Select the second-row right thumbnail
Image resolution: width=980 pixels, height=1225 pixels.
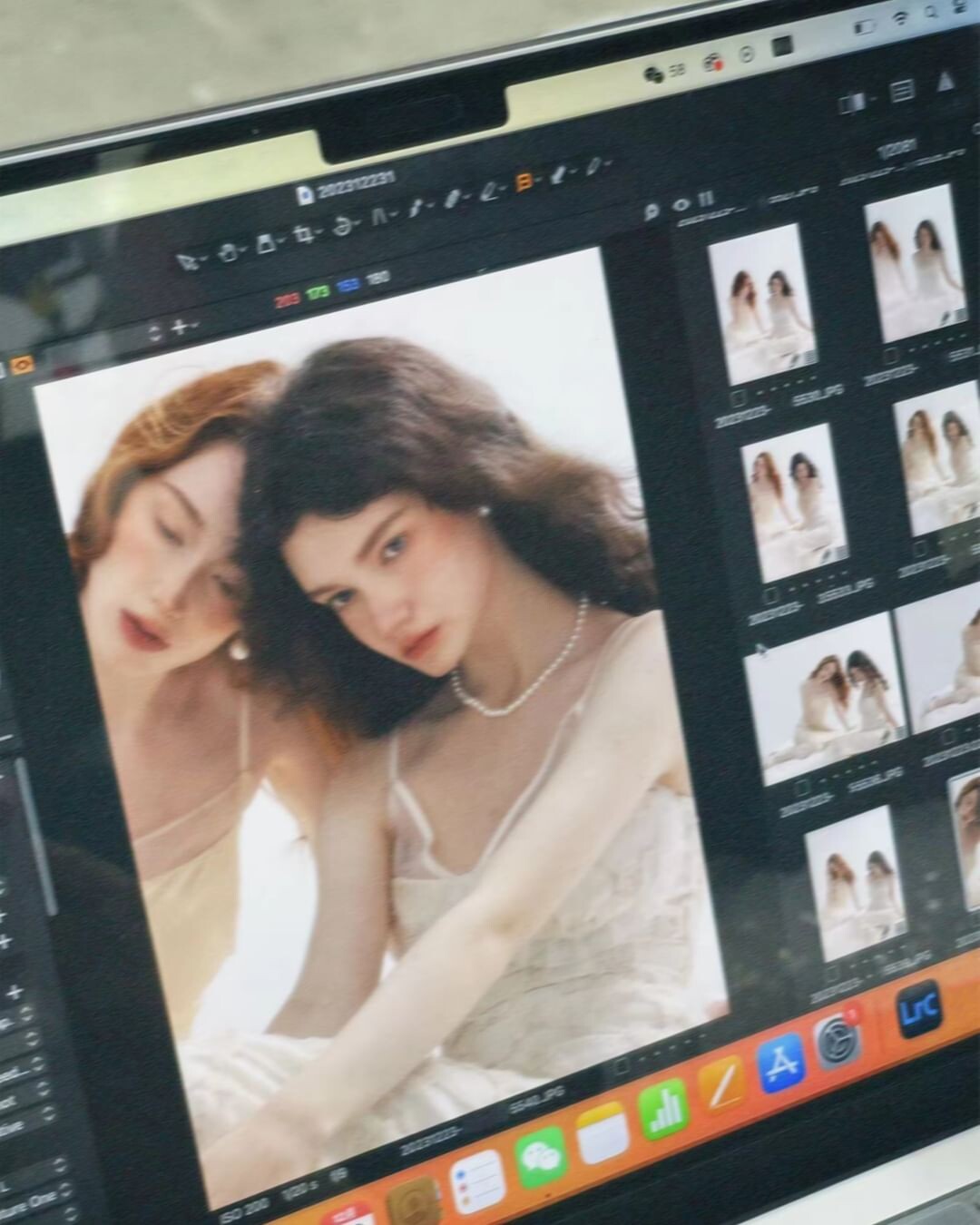(940, 457)
